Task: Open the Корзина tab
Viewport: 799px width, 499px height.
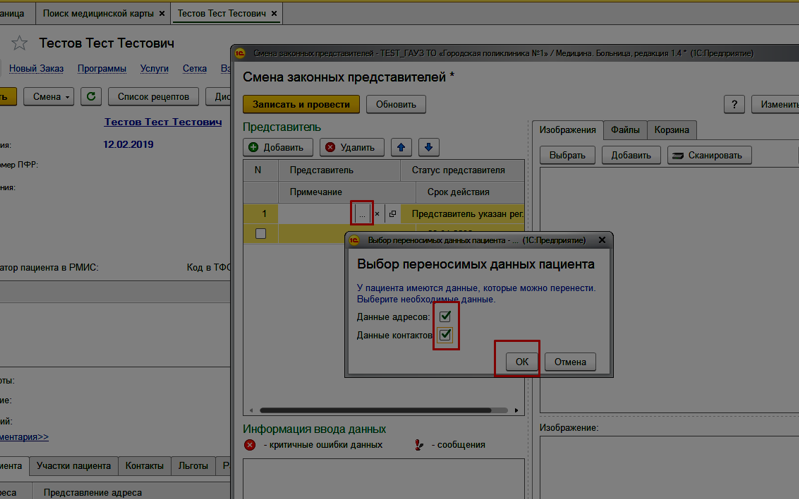Action: coord(671,130)
